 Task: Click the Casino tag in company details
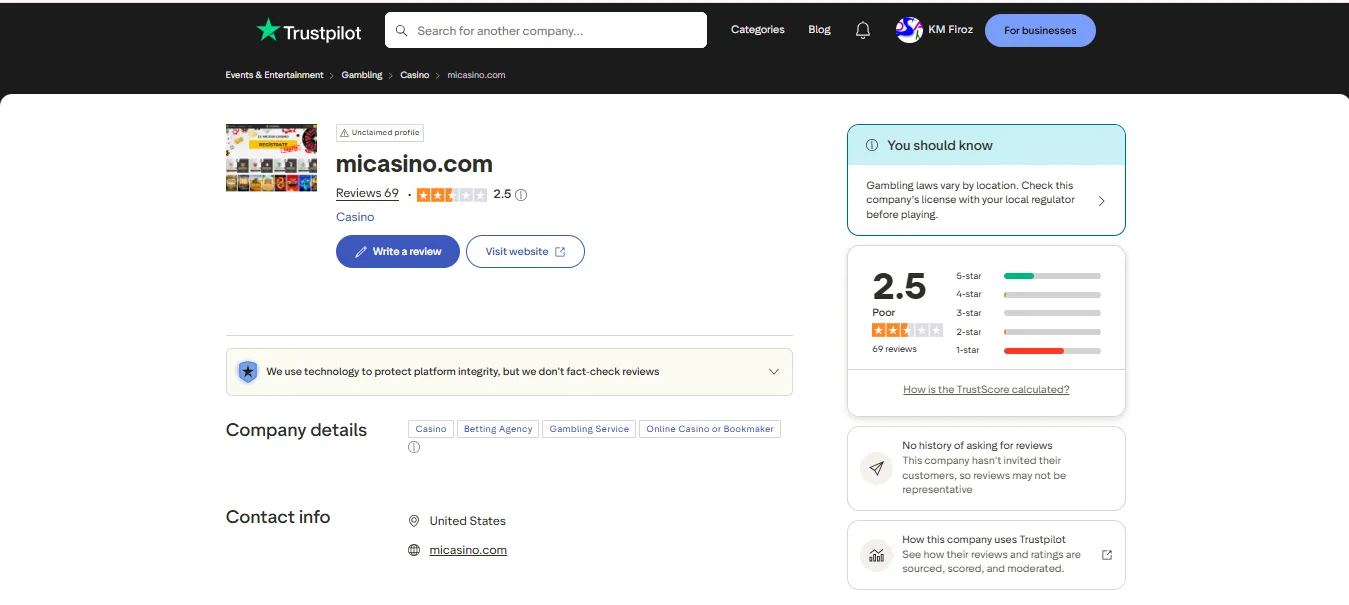pos(431,429)
